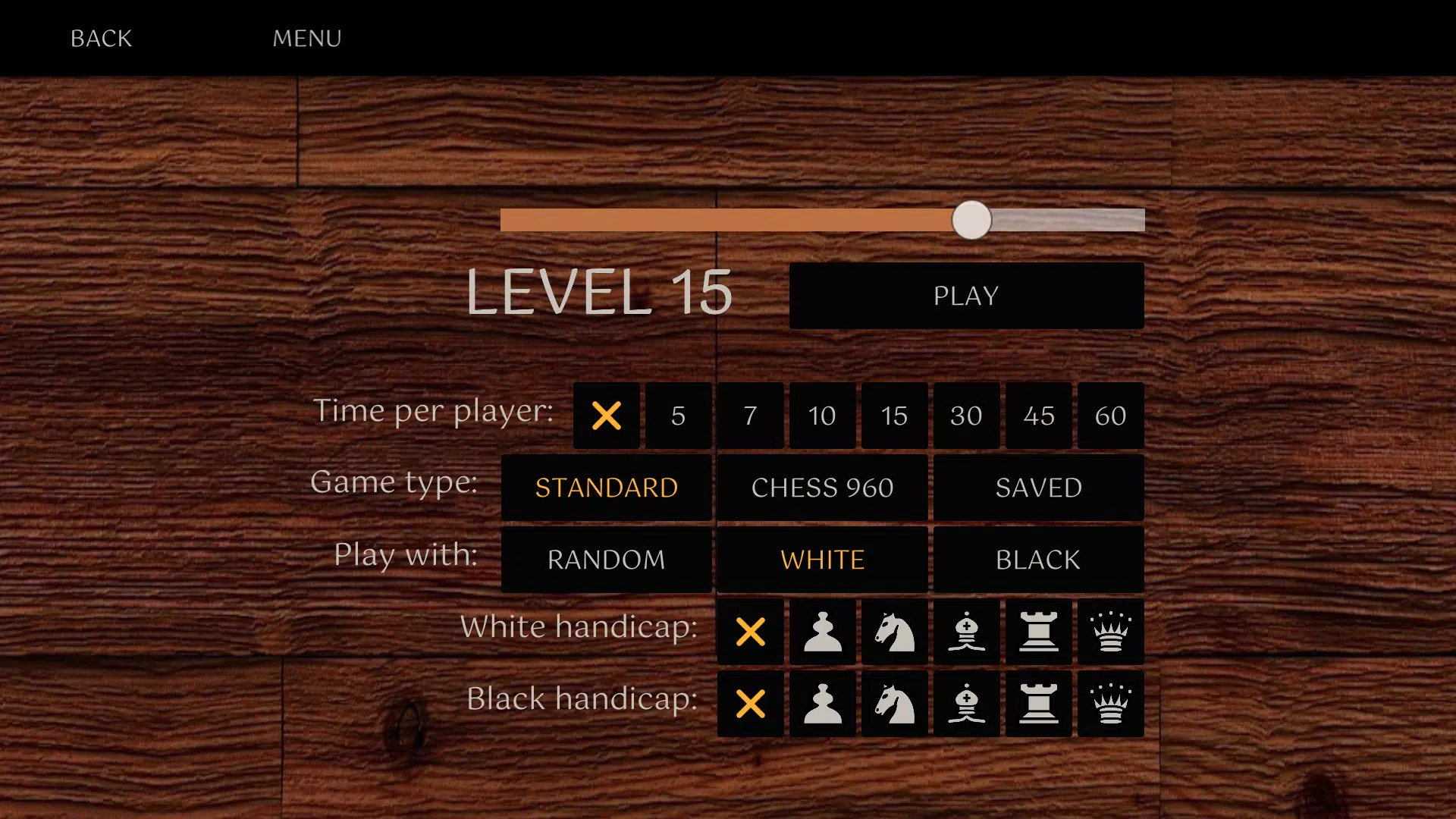Select the bishop white handicap icon
Viewport: 1456px width, 819px height.
tap(965, 630)
